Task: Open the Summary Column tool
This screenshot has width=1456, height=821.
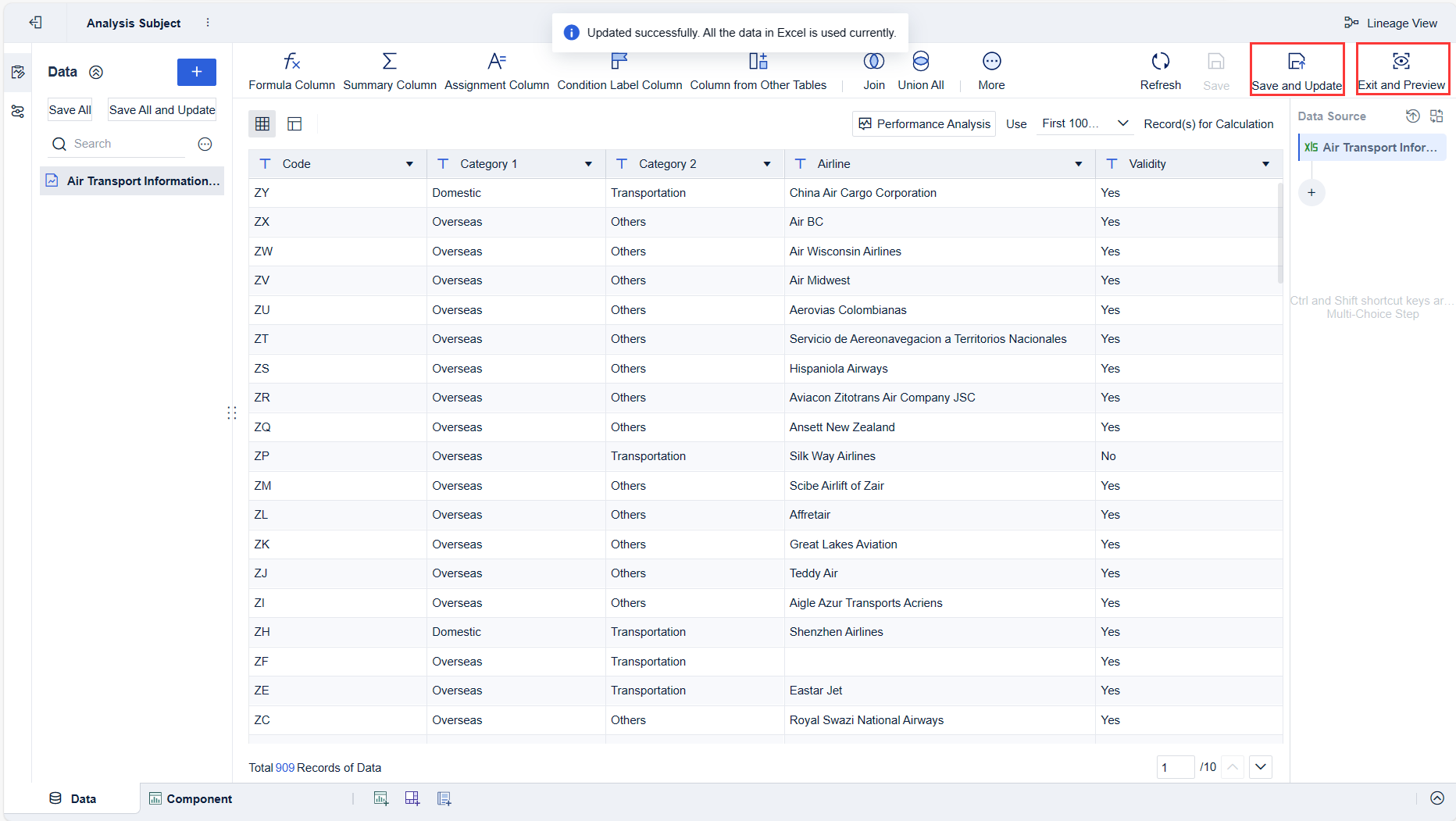Action: tap(389, 62)
